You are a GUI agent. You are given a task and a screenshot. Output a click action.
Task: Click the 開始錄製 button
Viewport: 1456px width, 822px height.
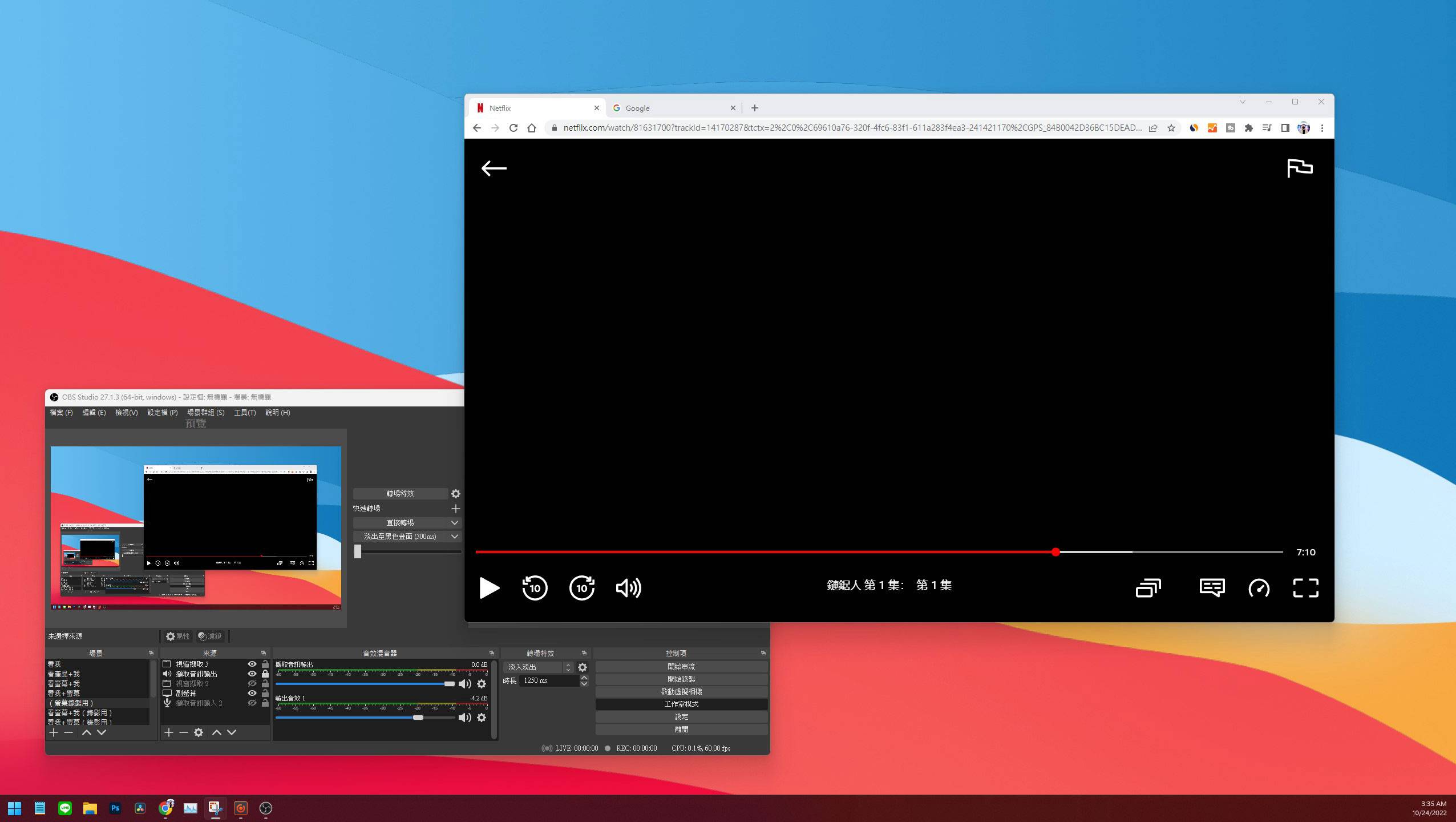tap(681, 679)
